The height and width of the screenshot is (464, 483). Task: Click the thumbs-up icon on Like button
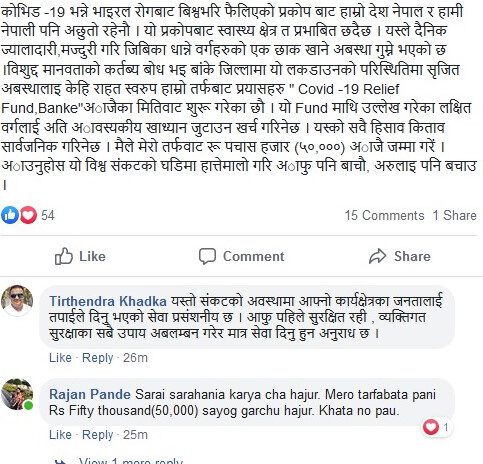(x=64, y=256)
